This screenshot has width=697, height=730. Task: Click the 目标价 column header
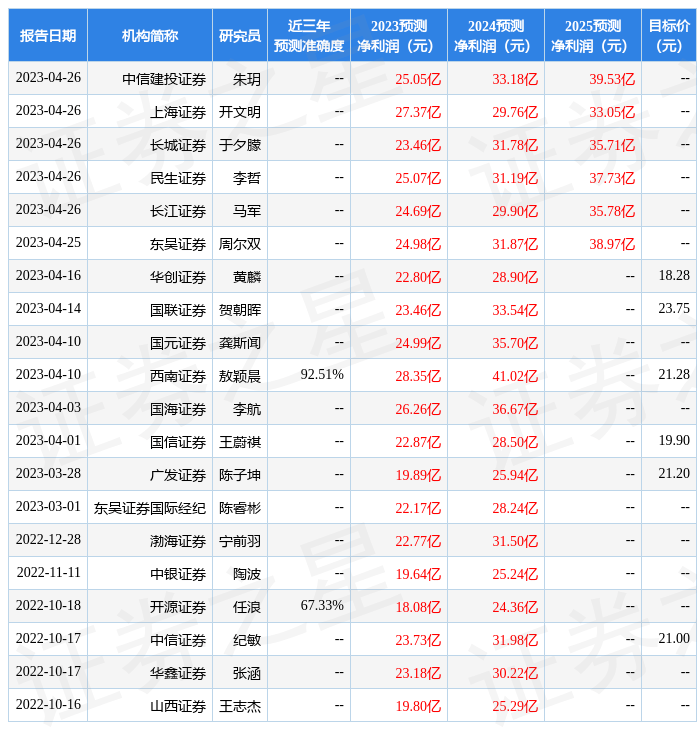(x=669, y=35)
